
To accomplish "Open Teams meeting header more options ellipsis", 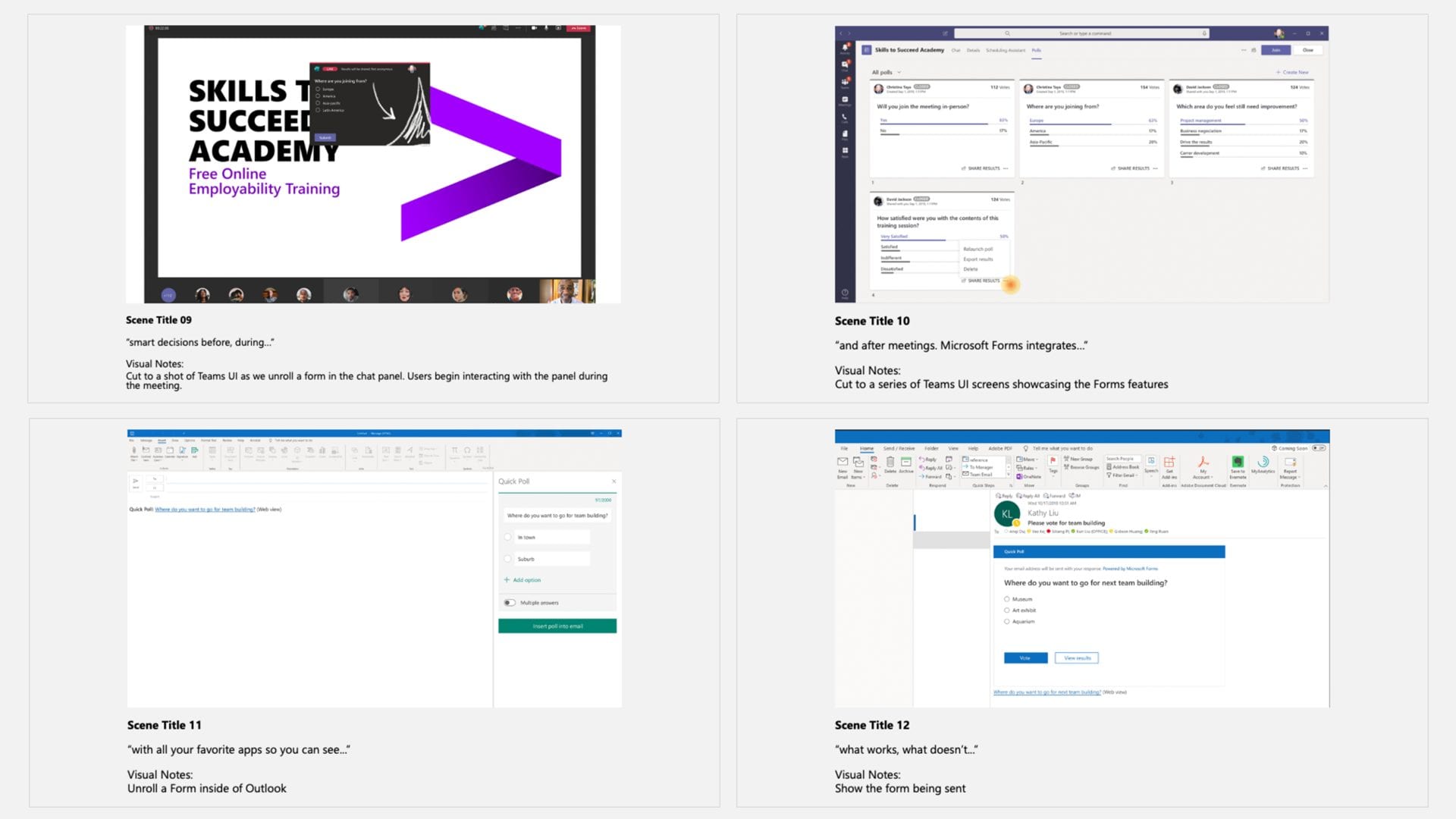I will pos(1243,50).
